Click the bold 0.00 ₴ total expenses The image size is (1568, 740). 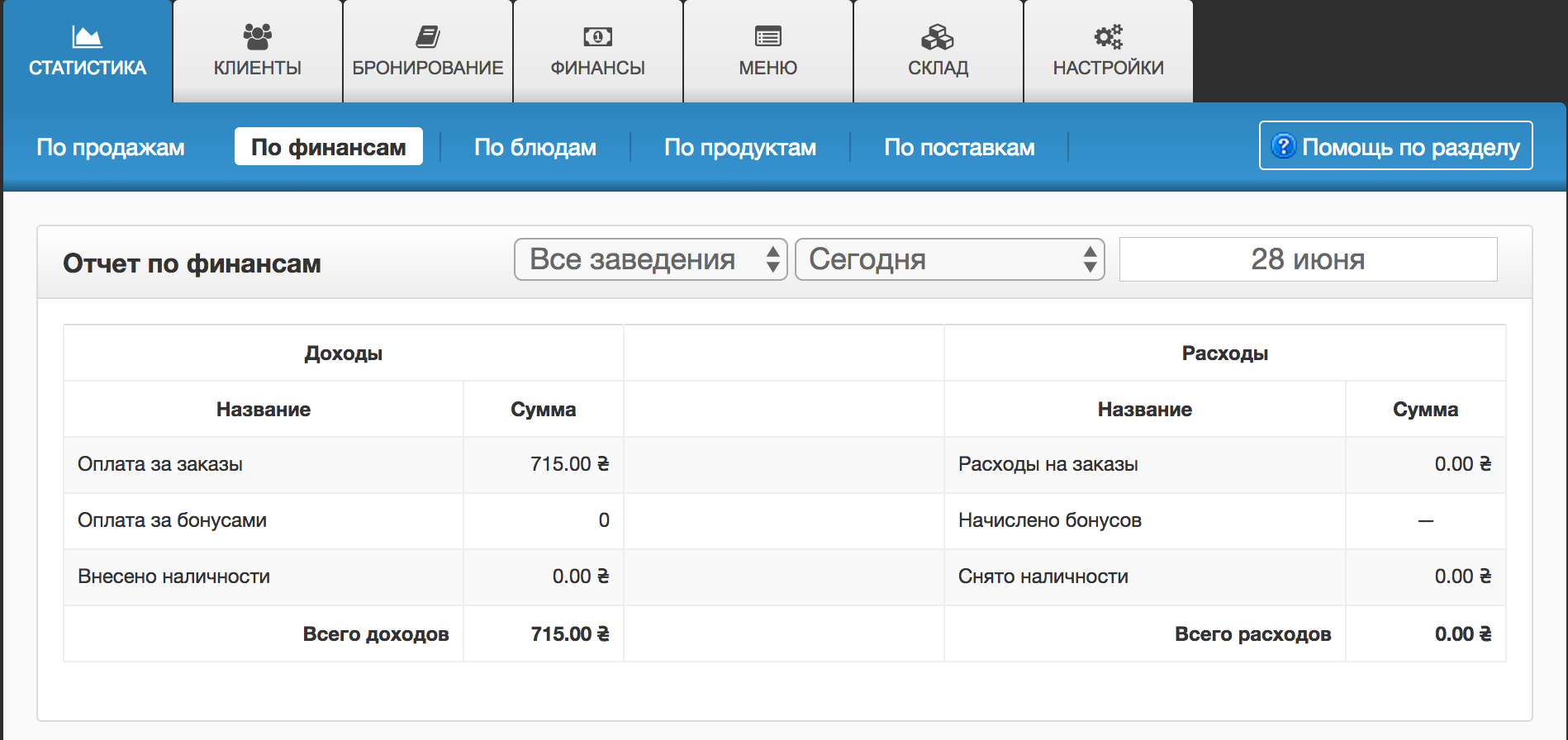(1463, 634)
